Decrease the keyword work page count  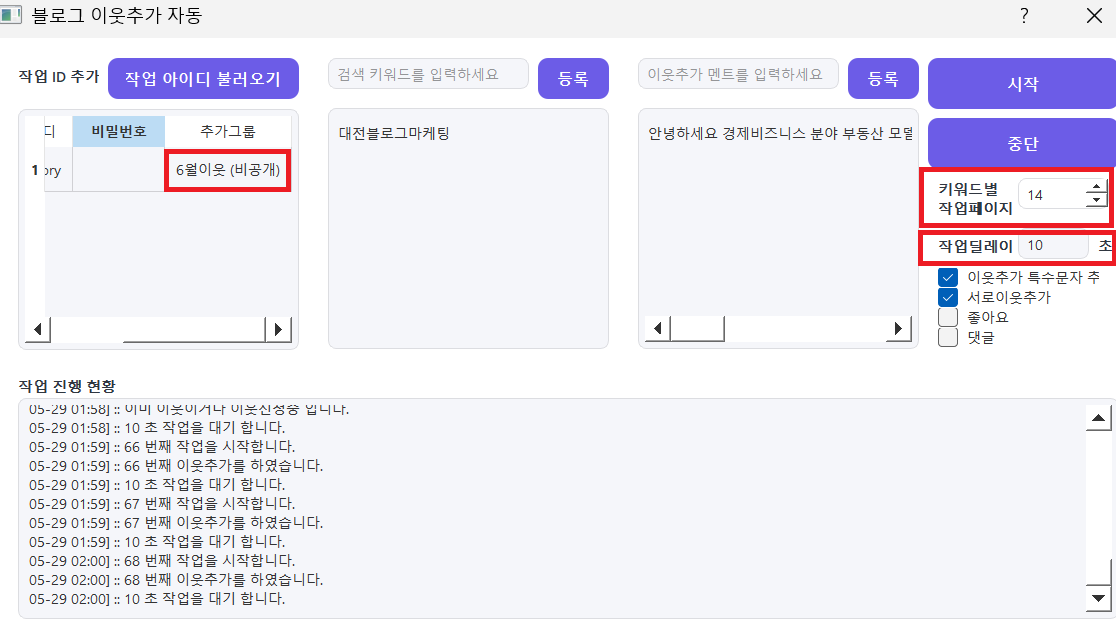pos(1096,201)
